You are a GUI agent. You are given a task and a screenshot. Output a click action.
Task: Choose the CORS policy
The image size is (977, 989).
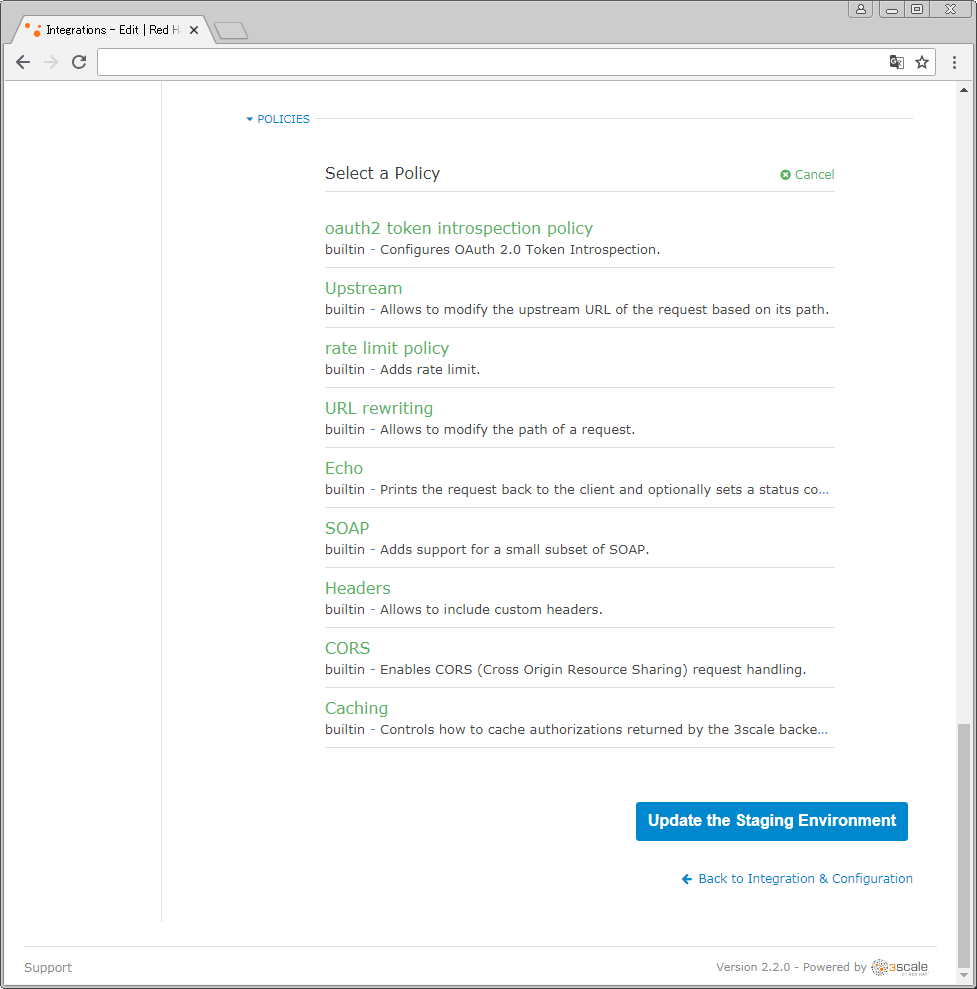pos(347,648)
